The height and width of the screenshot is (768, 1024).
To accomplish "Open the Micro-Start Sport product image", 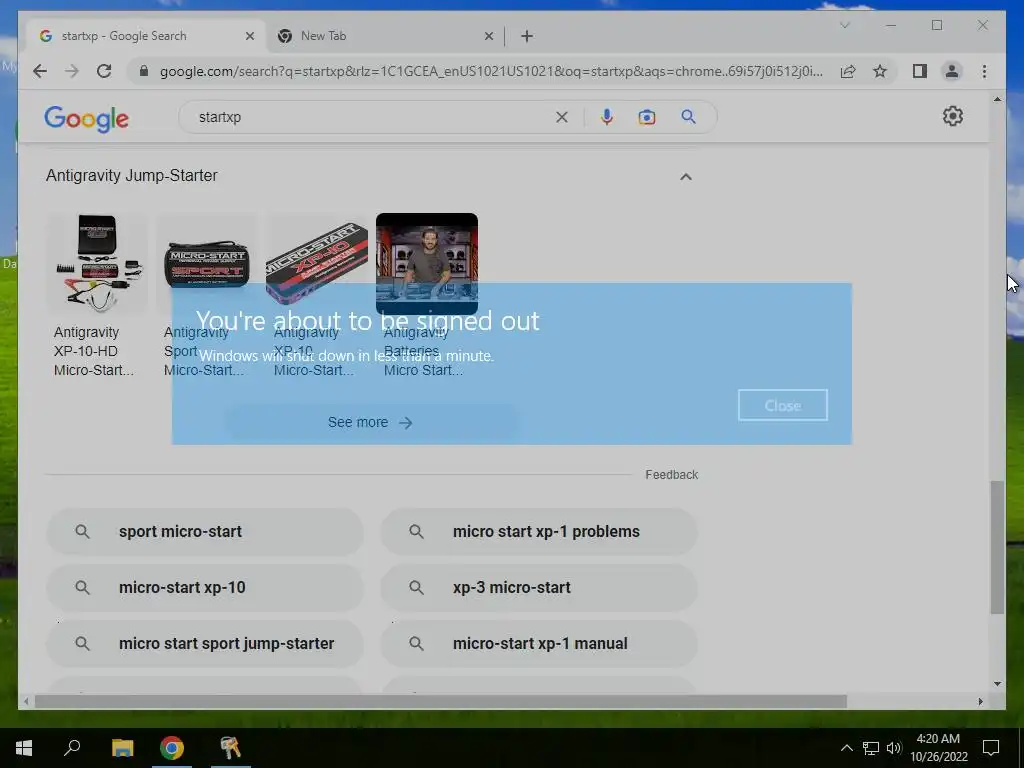I will (207, 264).
